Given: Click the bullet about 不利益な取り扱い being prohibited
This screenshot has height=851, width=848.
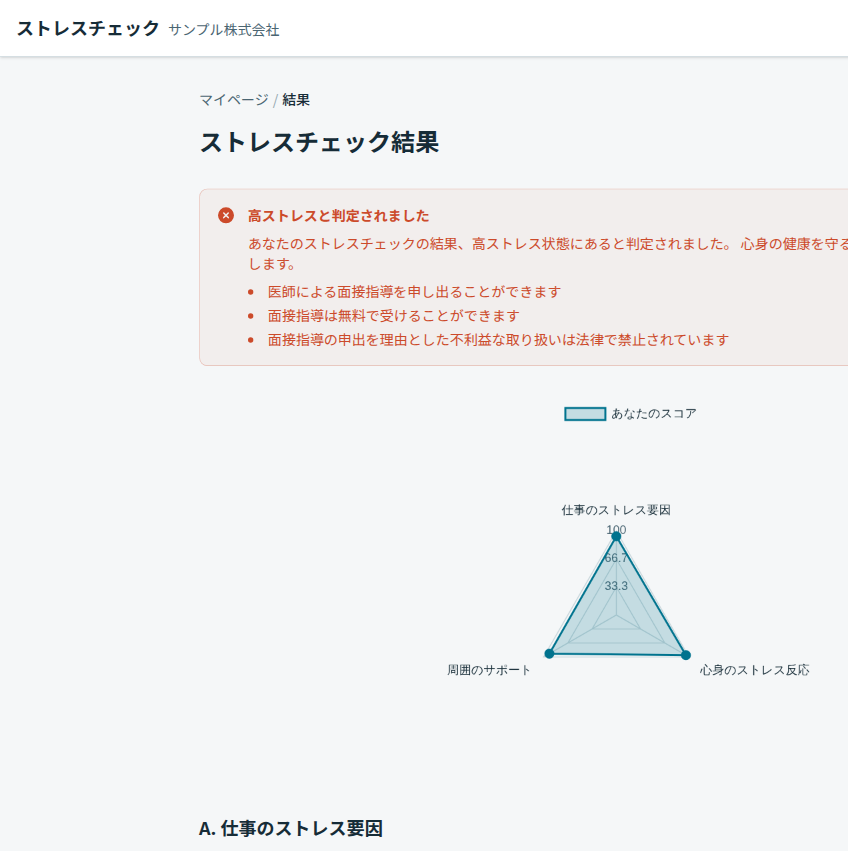Looking at the screenshot, I should [x=498, y=340].
